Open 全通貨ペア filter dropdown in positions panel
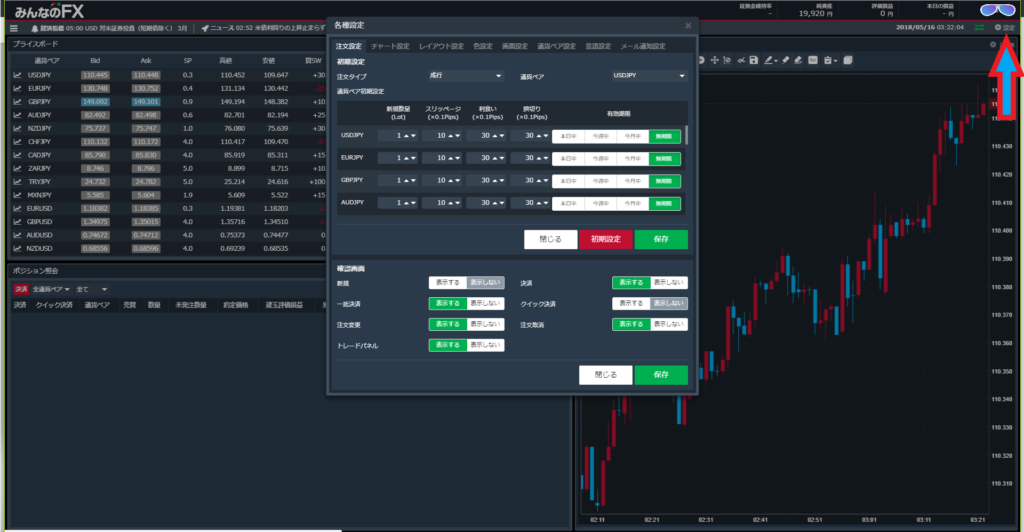 [x=51, y=289]
